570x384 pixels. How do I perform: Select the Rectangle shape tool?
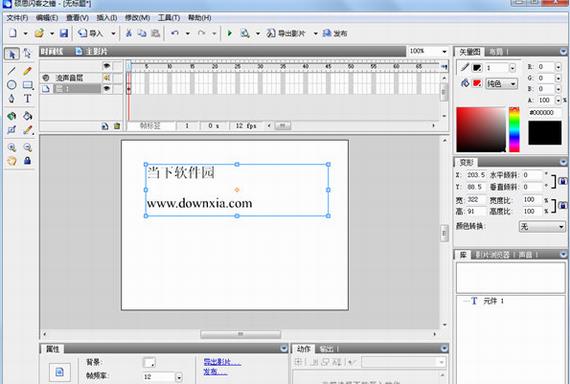(x=28, y=85)
